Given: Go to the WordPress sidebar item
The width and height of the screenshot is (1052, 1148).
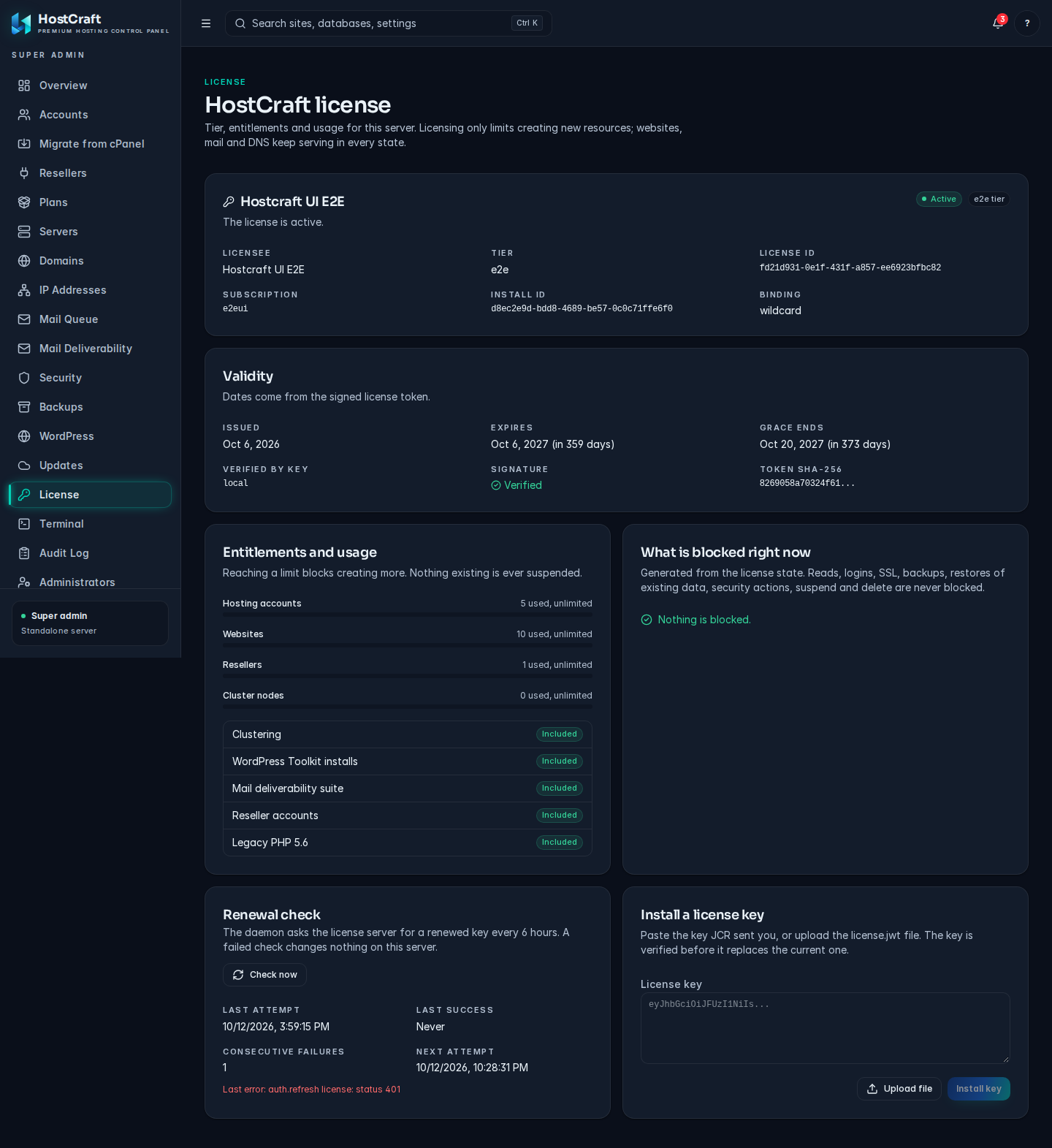Looking at the screenshot, I should pos(91,436).
